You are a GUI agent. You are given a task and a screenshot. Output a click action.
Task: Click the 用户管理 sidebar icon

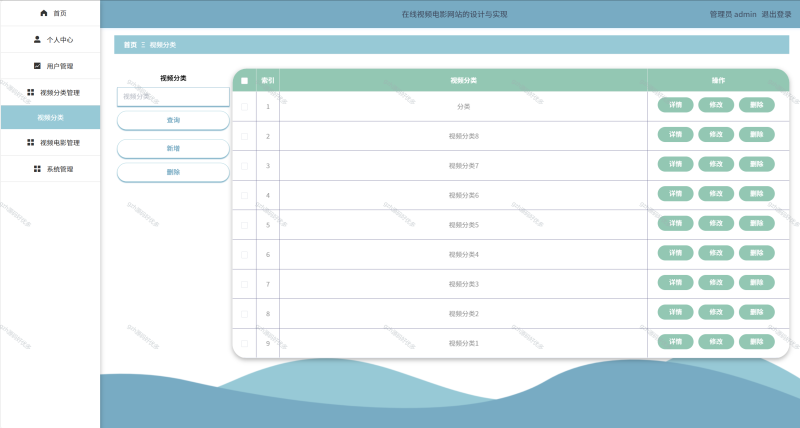point(37,66)
